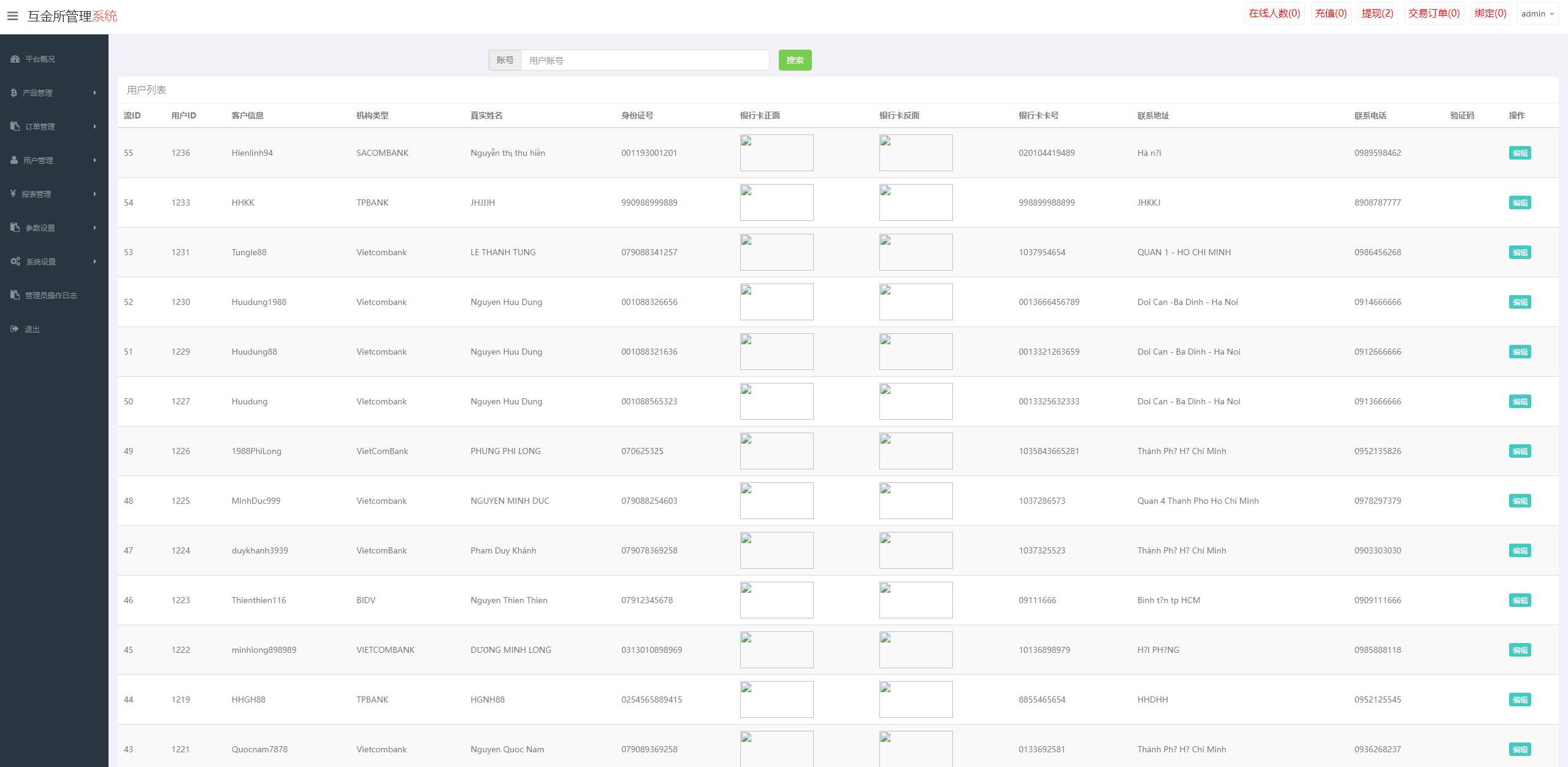
Task: Click the bitcoin icon beside 产品管理
Action: 13,93
